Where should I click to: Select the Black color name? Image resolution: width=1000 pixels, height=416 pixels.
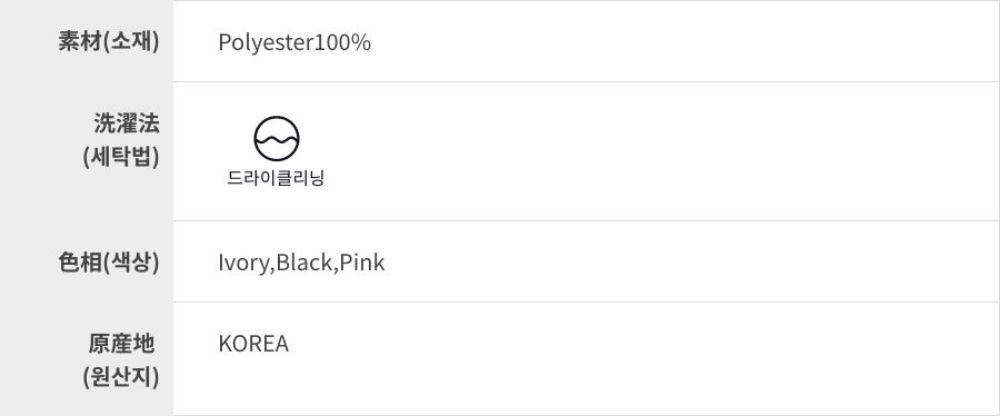click(x=305, y=263)
